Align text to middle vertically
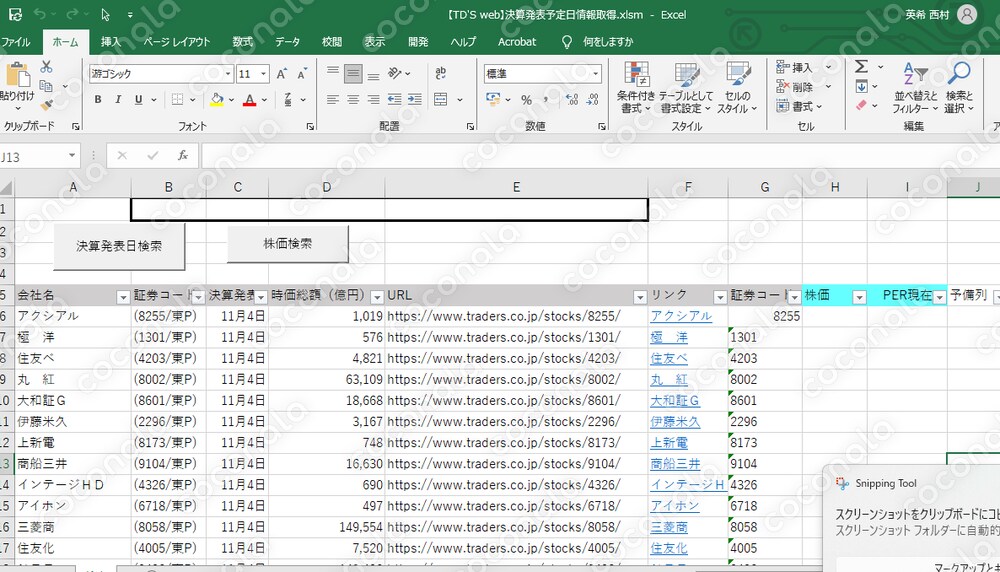The width and height of the screenshot is (1000, 572). [353, 73]
